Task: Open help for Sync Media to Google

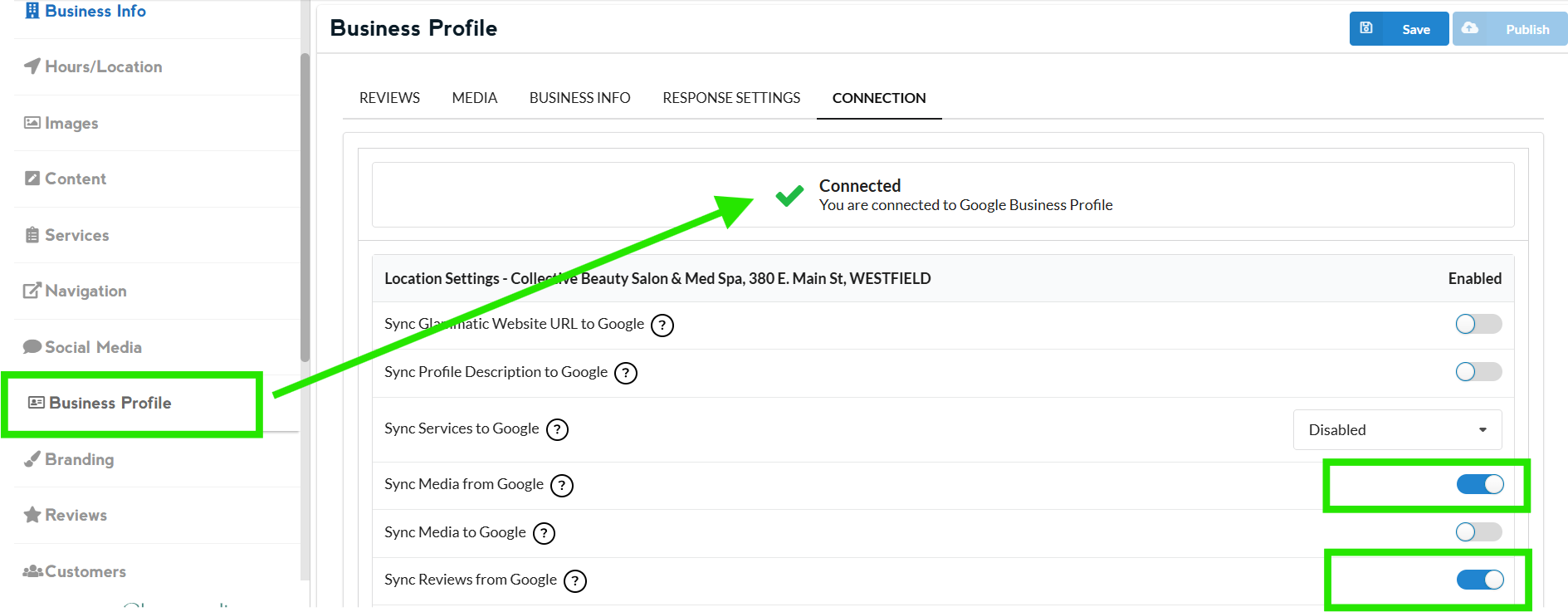Action: (544, 533)
